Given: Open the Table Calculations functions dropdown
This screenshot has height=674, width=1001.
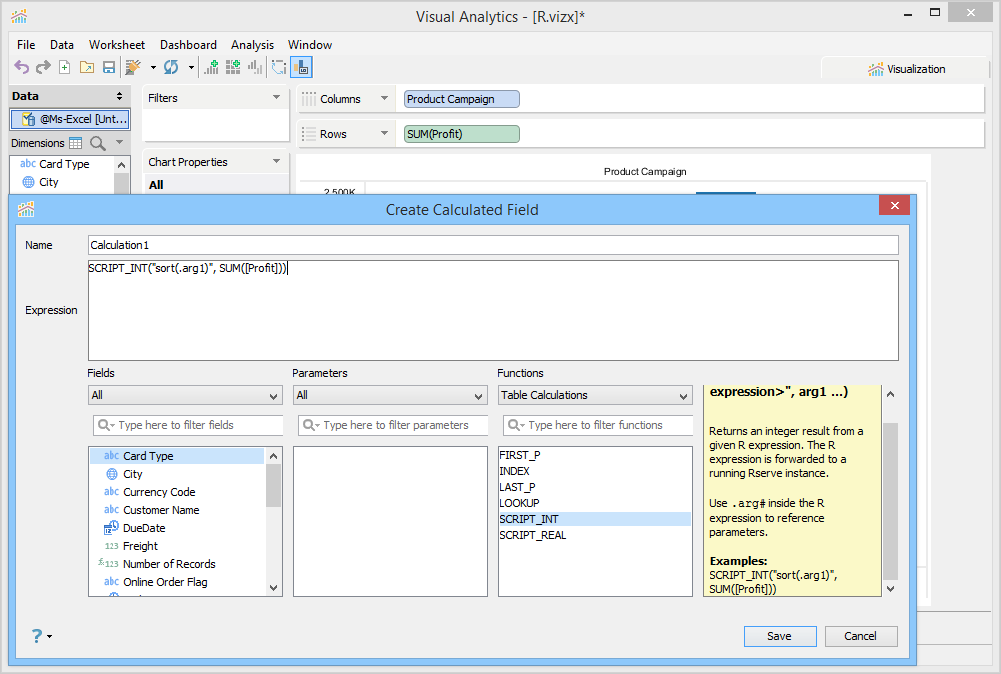Looking at the screenshot, I should [x=595, y=395].
